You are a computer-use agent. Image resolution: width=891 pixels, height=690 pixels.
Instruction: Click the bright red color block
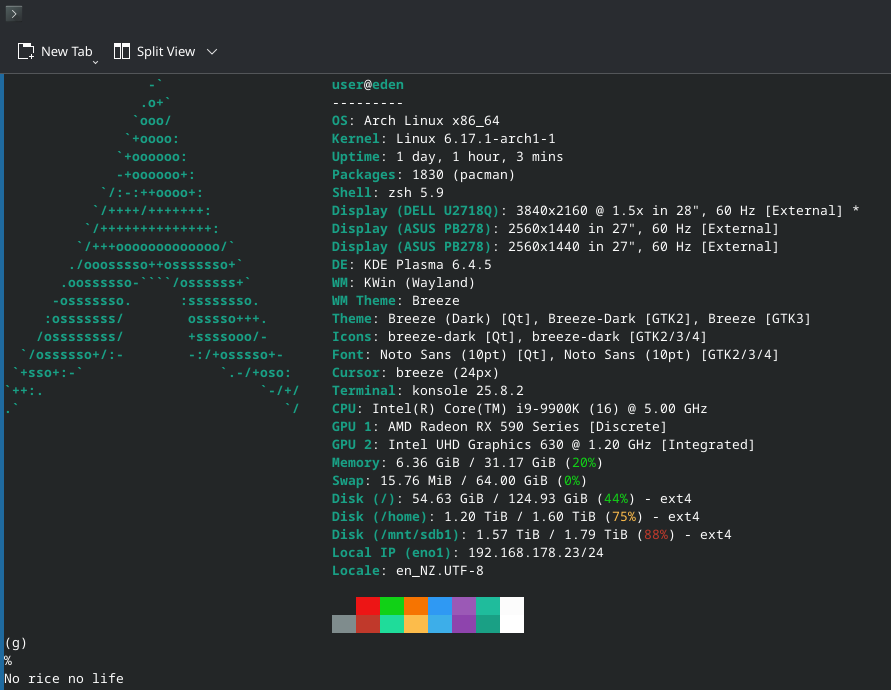(x=368, y=606)
